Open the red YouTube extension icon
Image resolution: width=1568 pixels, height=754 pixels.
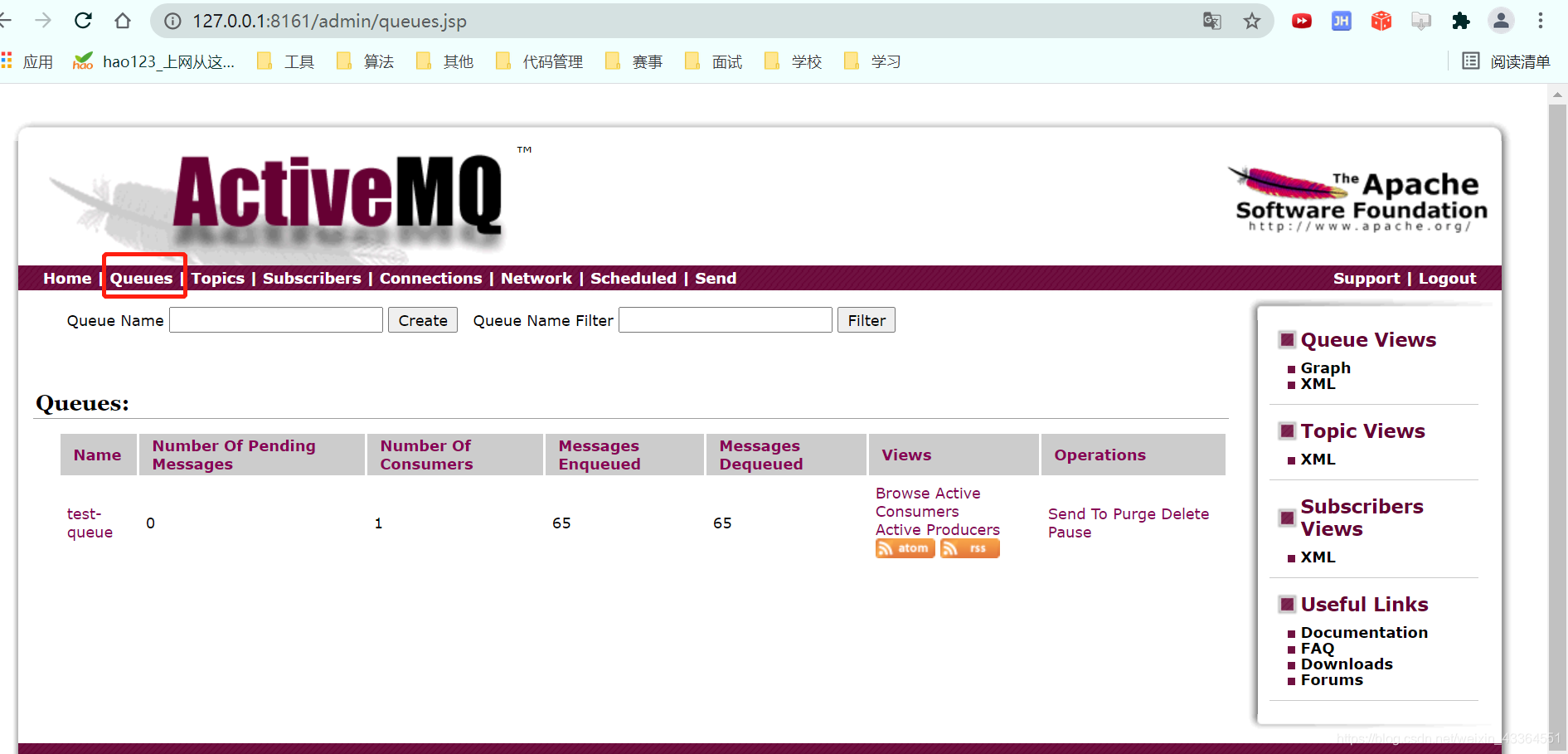1302,21
